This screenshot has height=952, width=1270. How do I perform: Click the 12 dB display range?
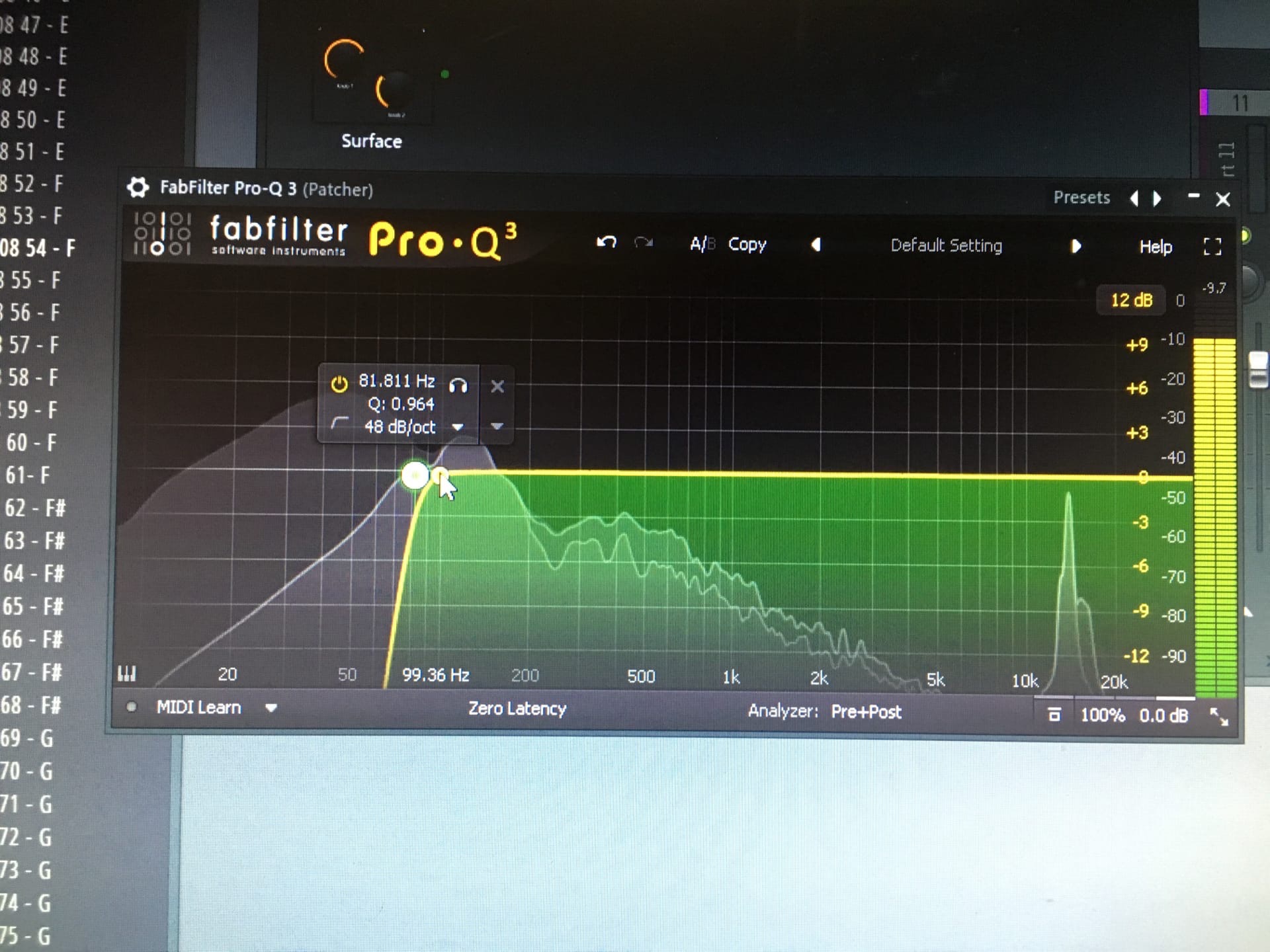pyautogui.click(x=1130, y=300)
